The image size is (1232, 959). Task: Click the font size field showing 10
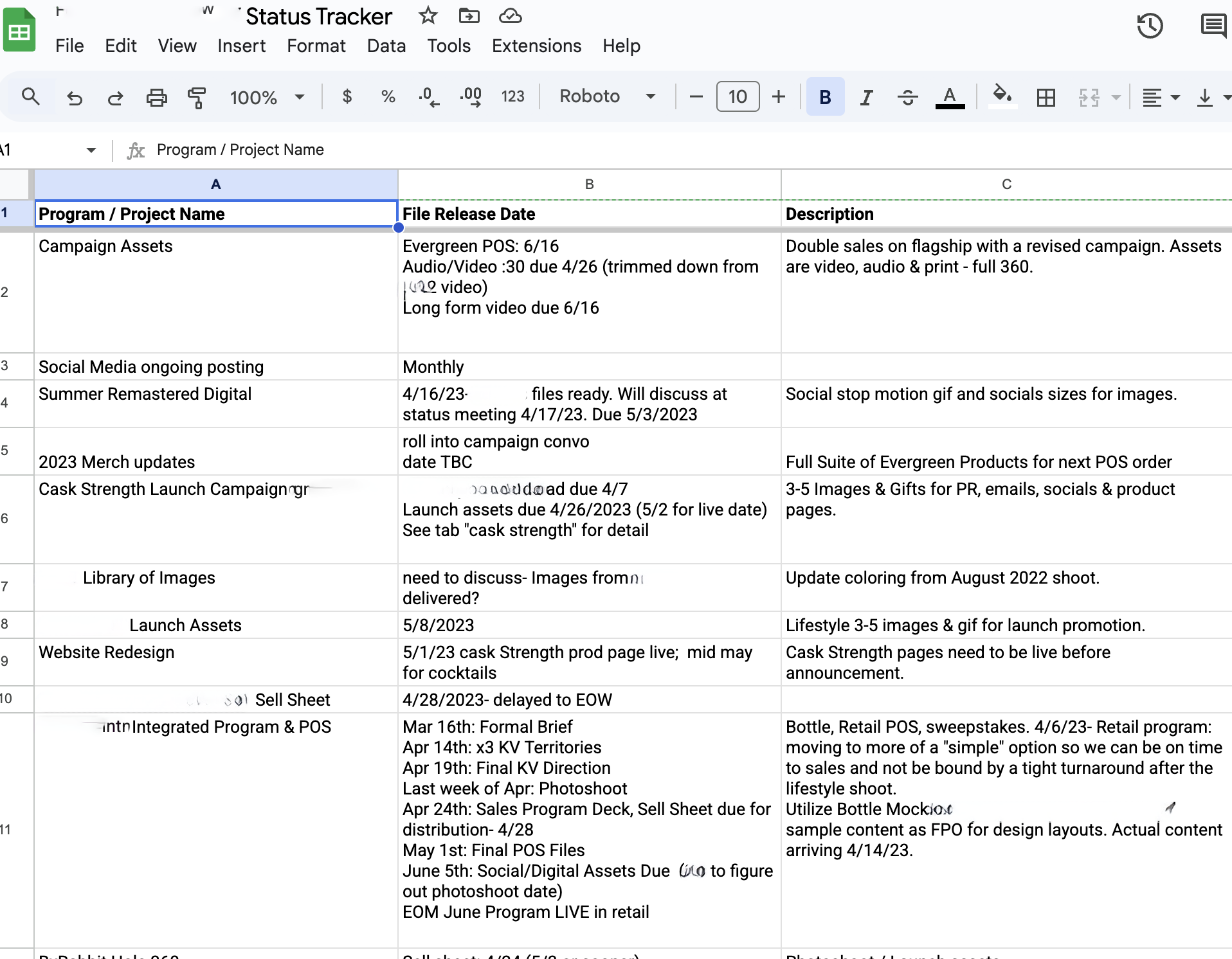pos(738,96)
